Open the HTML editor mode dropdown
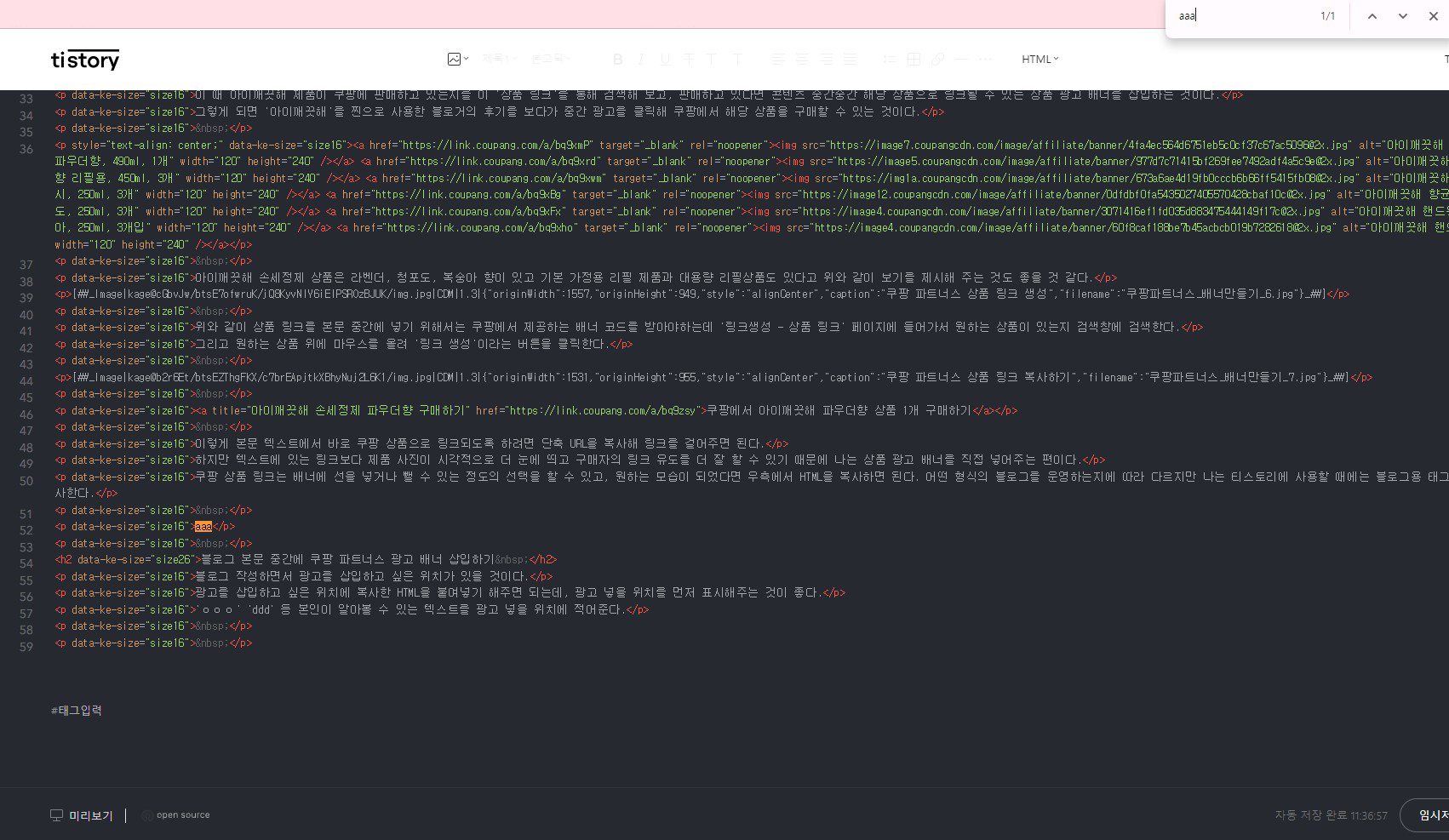Screen dimensions: 1449x840 [x=1040, y=59]
